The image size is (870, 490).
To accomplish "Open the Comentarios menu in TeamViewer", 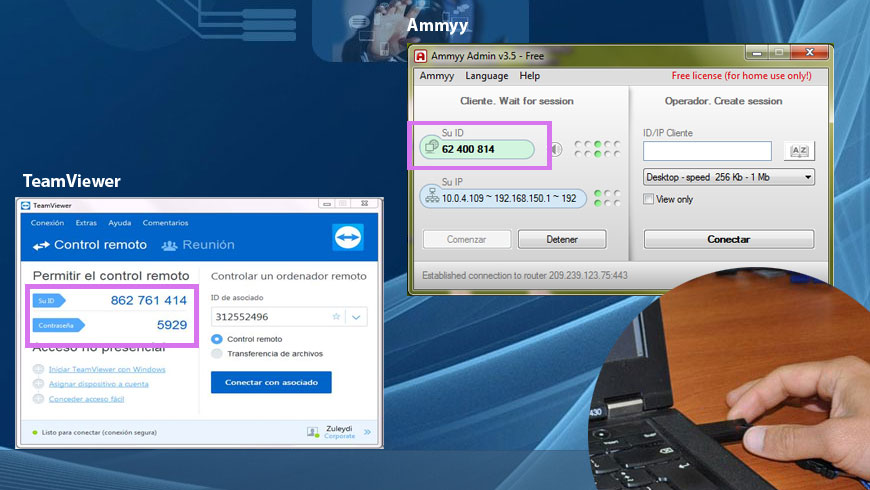I will (165, 223).
